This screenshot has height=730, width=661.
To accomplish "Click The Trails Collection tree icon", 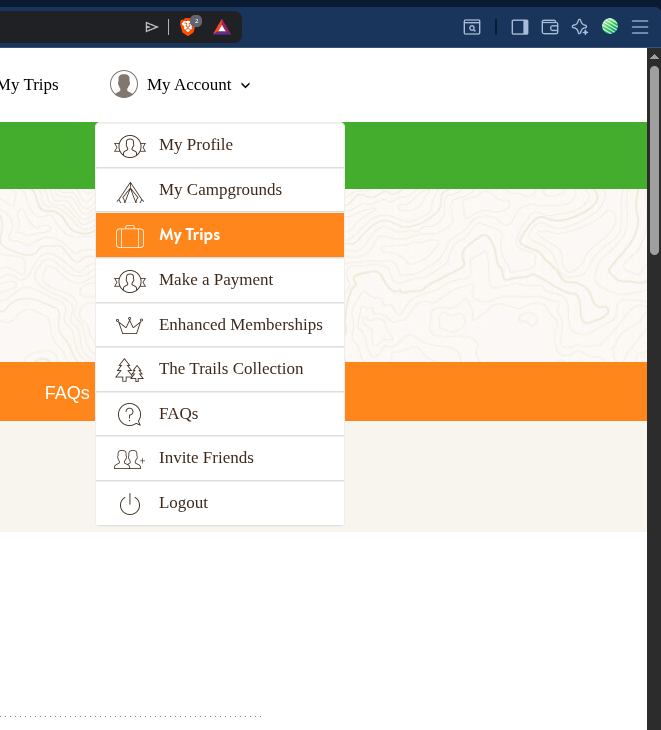I will point(130,369).
